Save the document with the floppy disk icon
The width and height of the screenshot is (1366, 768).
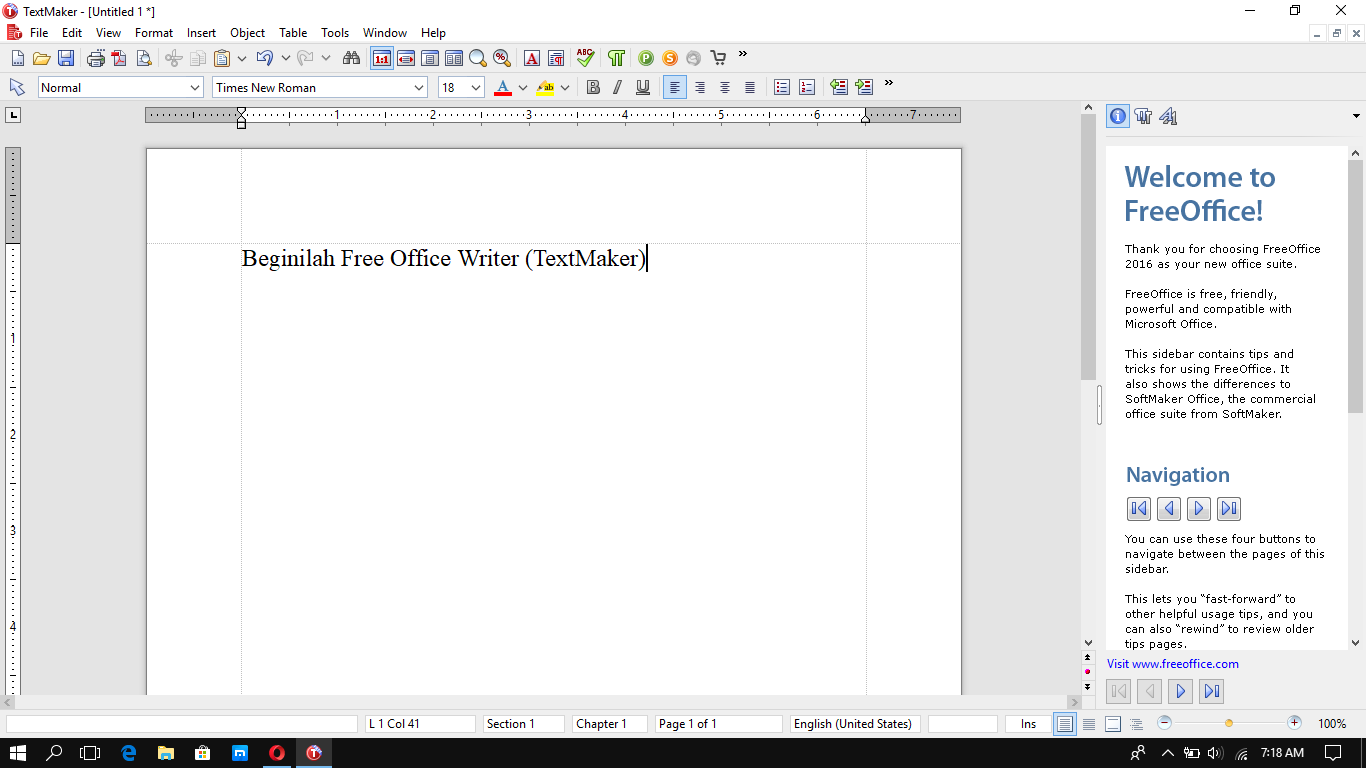(65, 58)
